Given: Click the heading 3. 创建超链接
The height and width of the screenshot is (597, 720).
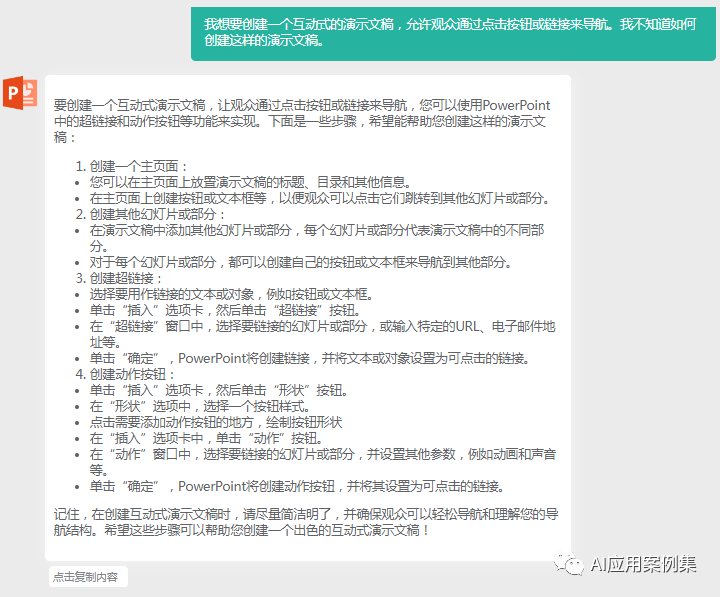Looking at the screenshot, I should (119, 278).
